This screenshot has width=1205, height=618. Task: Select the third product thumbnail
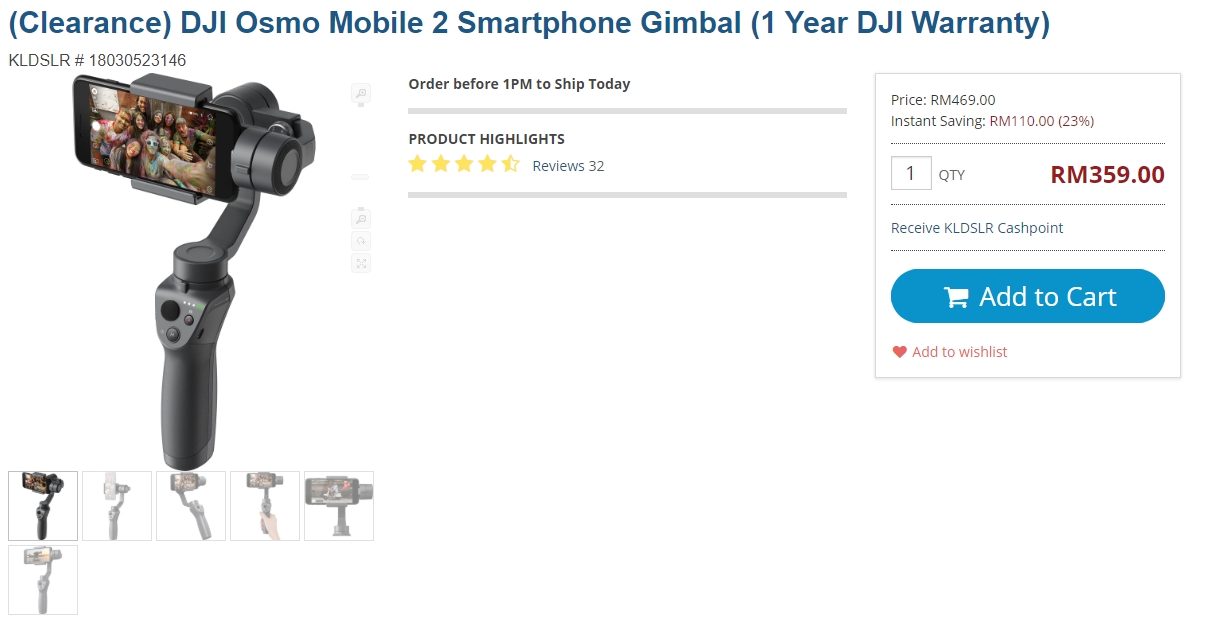pyautogui.click(x=191, y=506)
